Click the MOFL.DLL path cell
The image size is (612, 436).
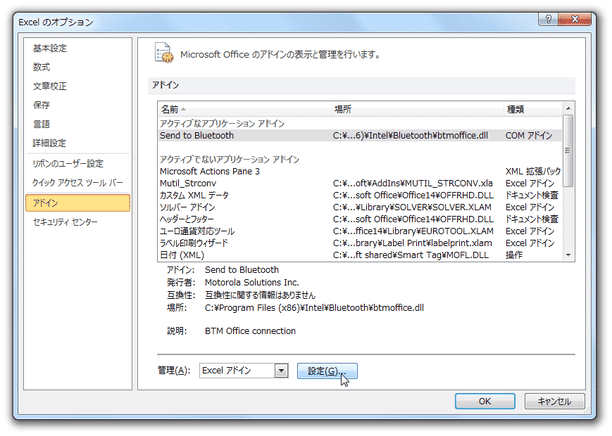[411, 255]
